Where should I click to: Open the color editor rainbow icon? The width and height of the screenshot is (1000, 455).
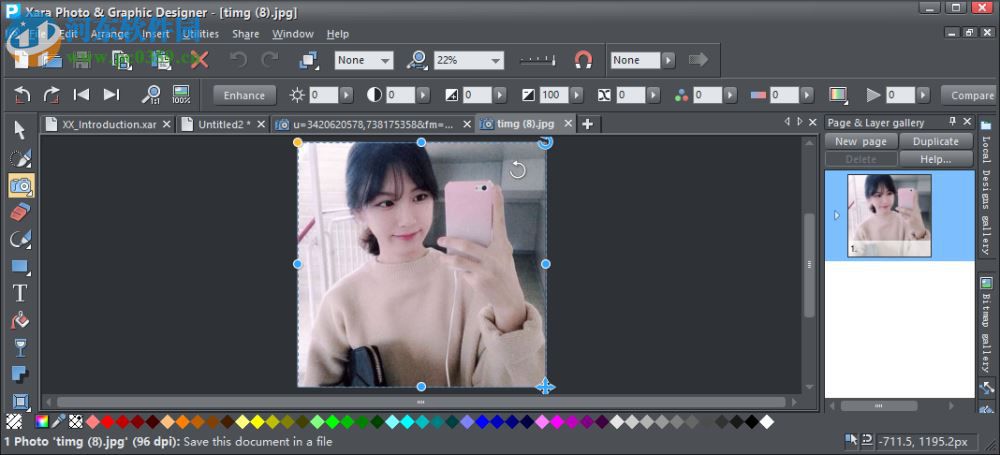tap(41, 421)
